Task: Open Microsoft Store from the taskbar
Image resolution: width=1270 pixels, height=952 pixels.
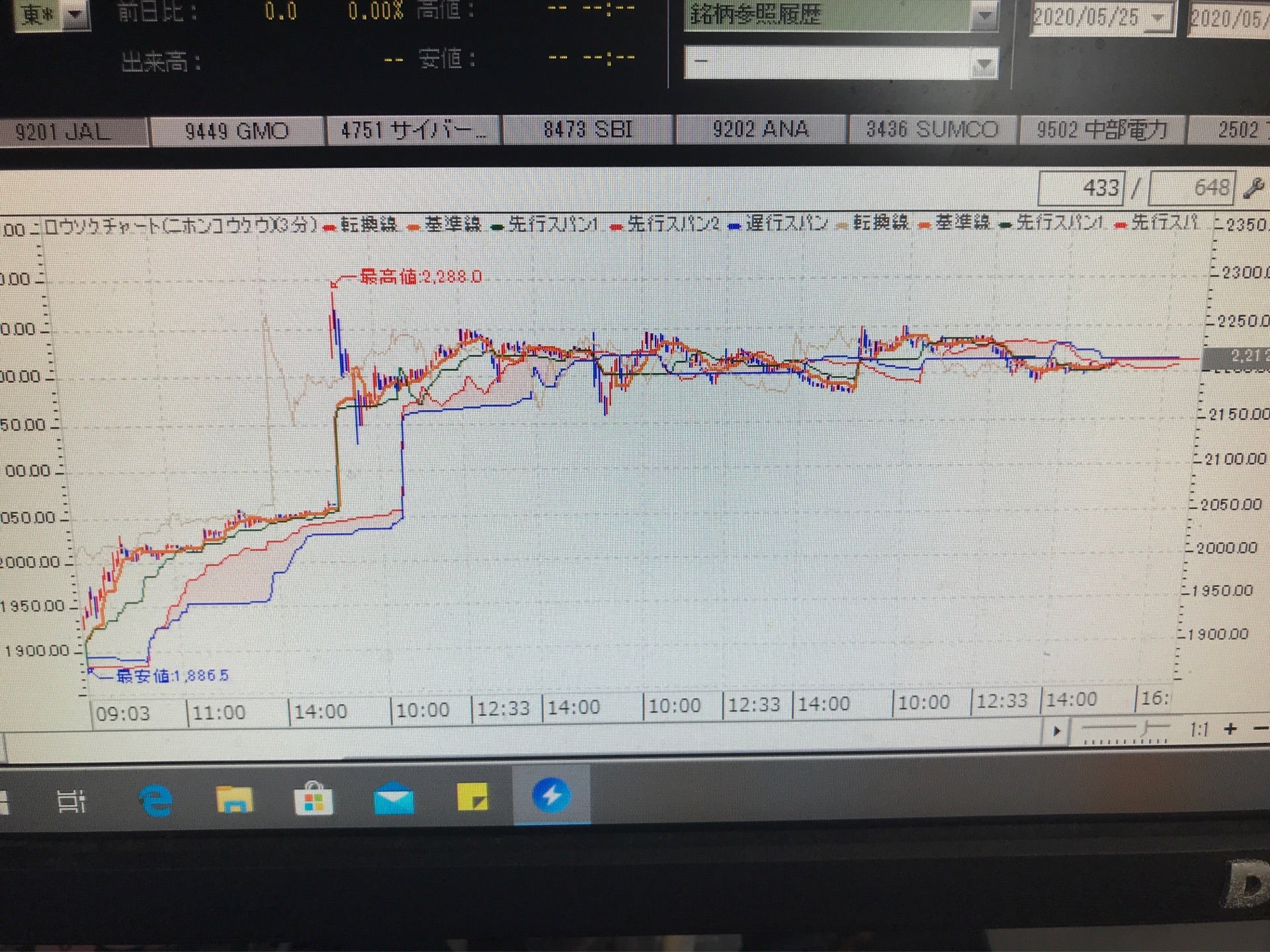Action: 314,799
